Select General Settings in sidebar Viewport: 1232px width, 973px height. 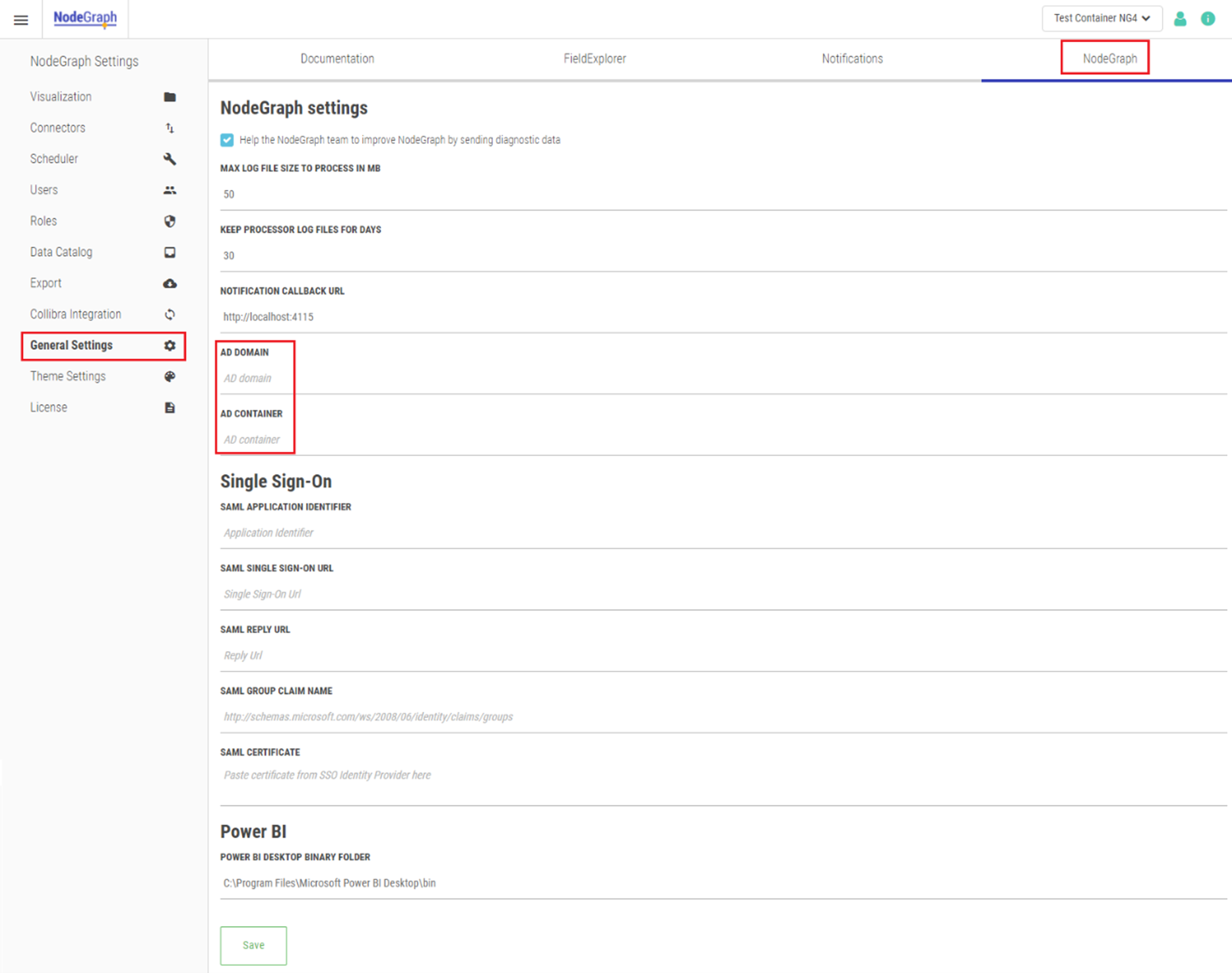(71, 346)
